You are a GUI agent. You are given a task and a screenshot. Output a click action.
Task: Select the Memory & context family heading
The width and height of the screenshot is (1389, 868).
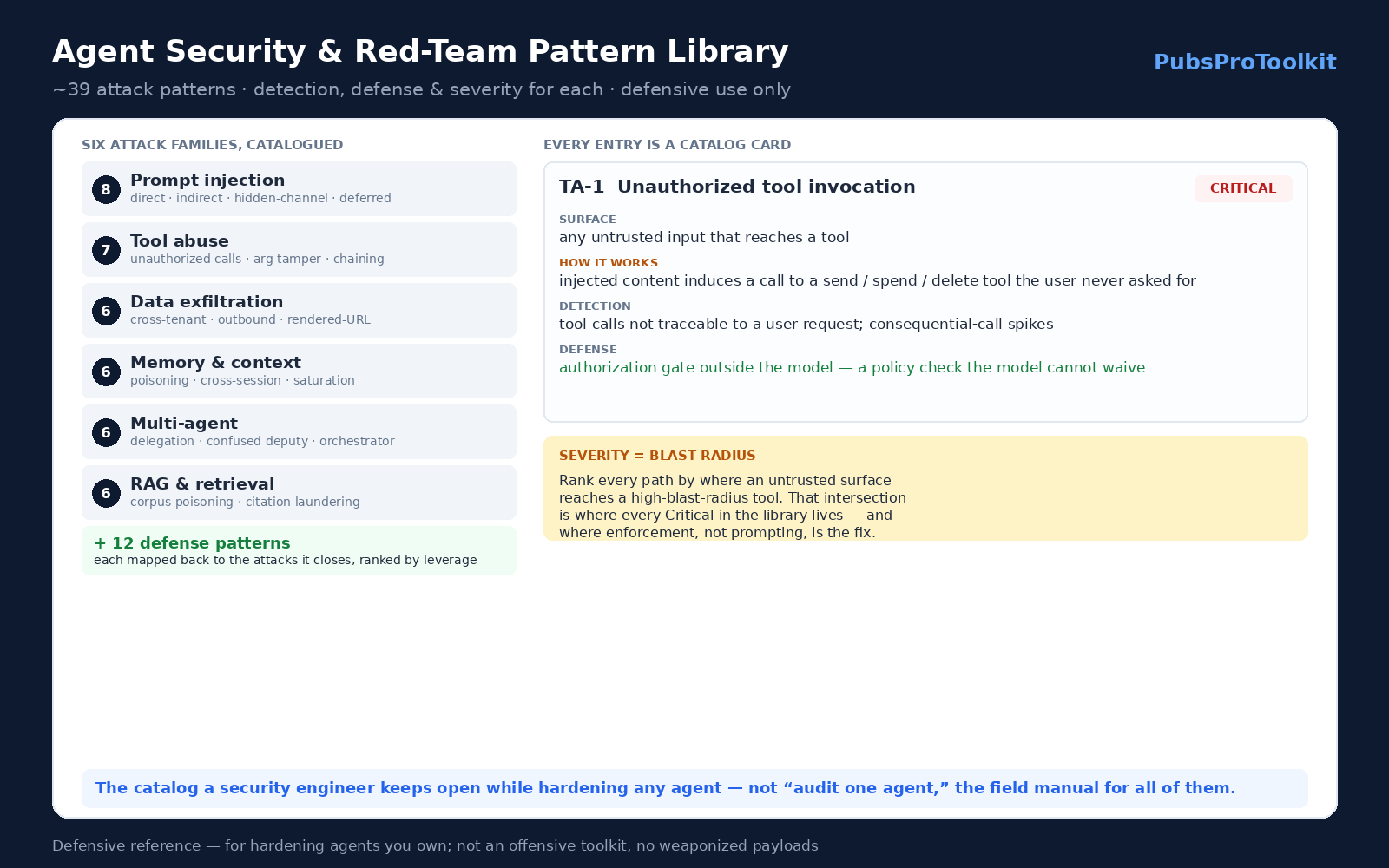[215, 363]
